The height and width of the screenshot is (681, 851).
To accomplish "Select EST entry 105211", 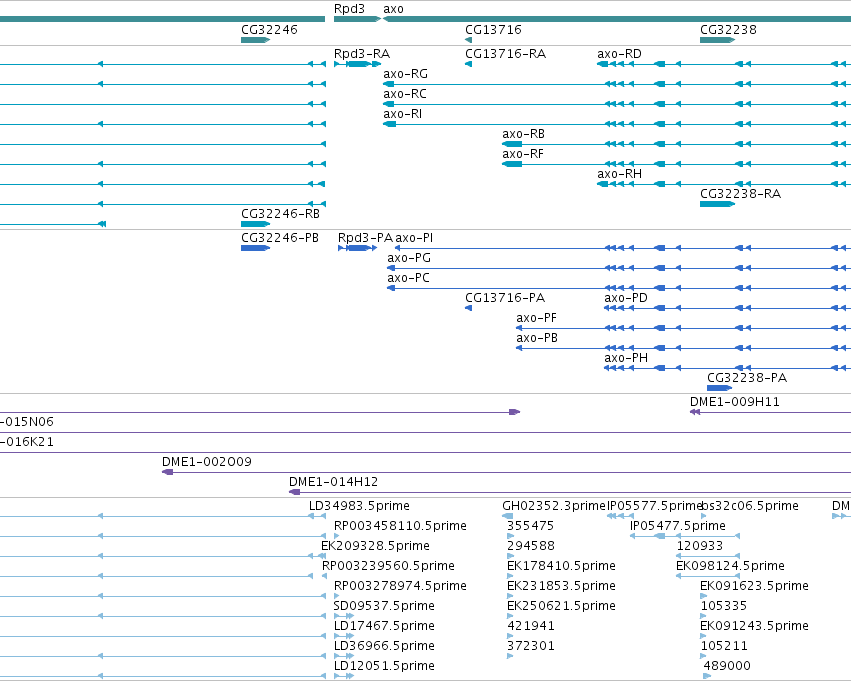I will [x=723, y=646].
